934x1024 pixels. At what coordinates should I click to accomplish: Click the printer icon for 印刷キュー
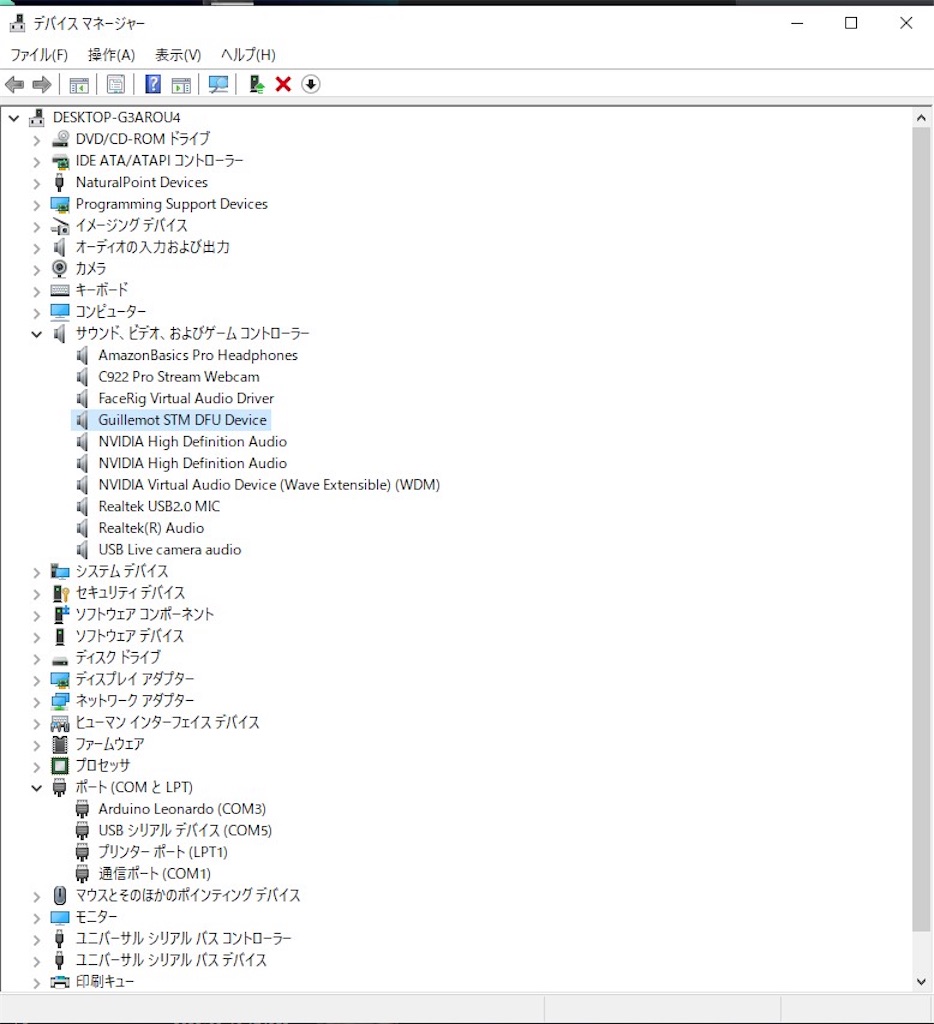[60, 982]
